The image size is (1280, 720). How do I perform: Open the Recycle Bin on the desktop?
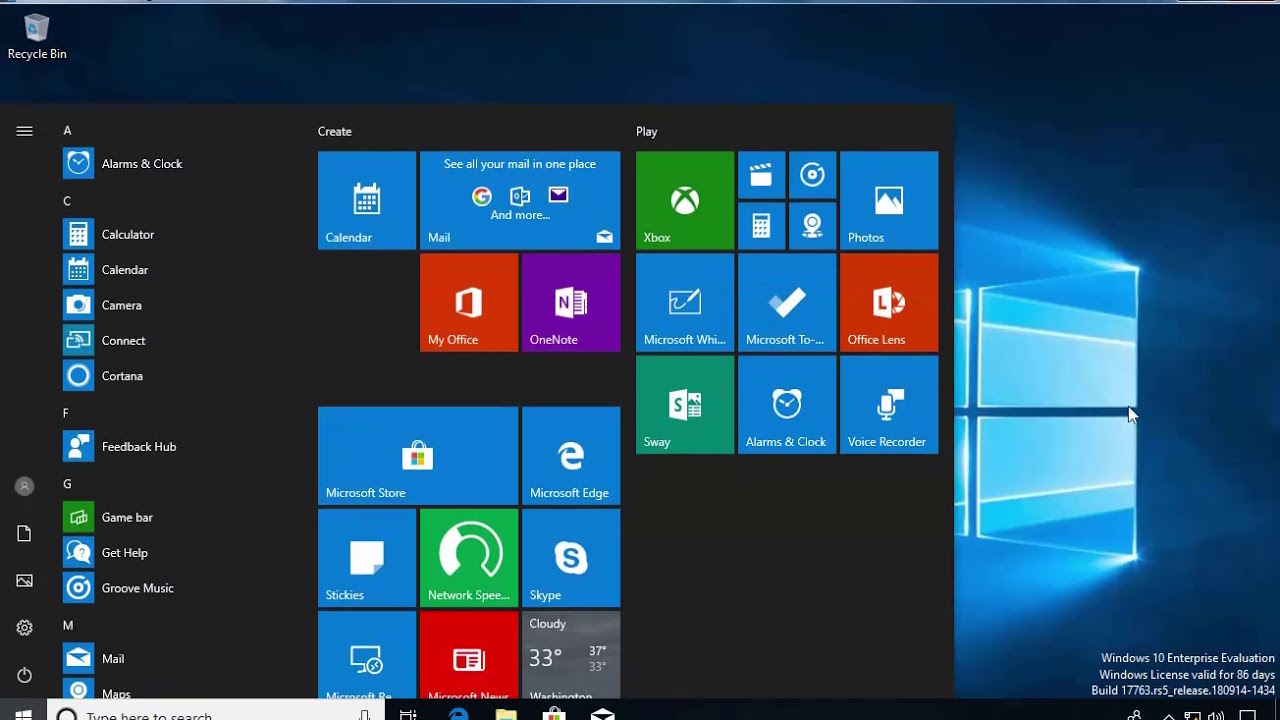(37, 38)
